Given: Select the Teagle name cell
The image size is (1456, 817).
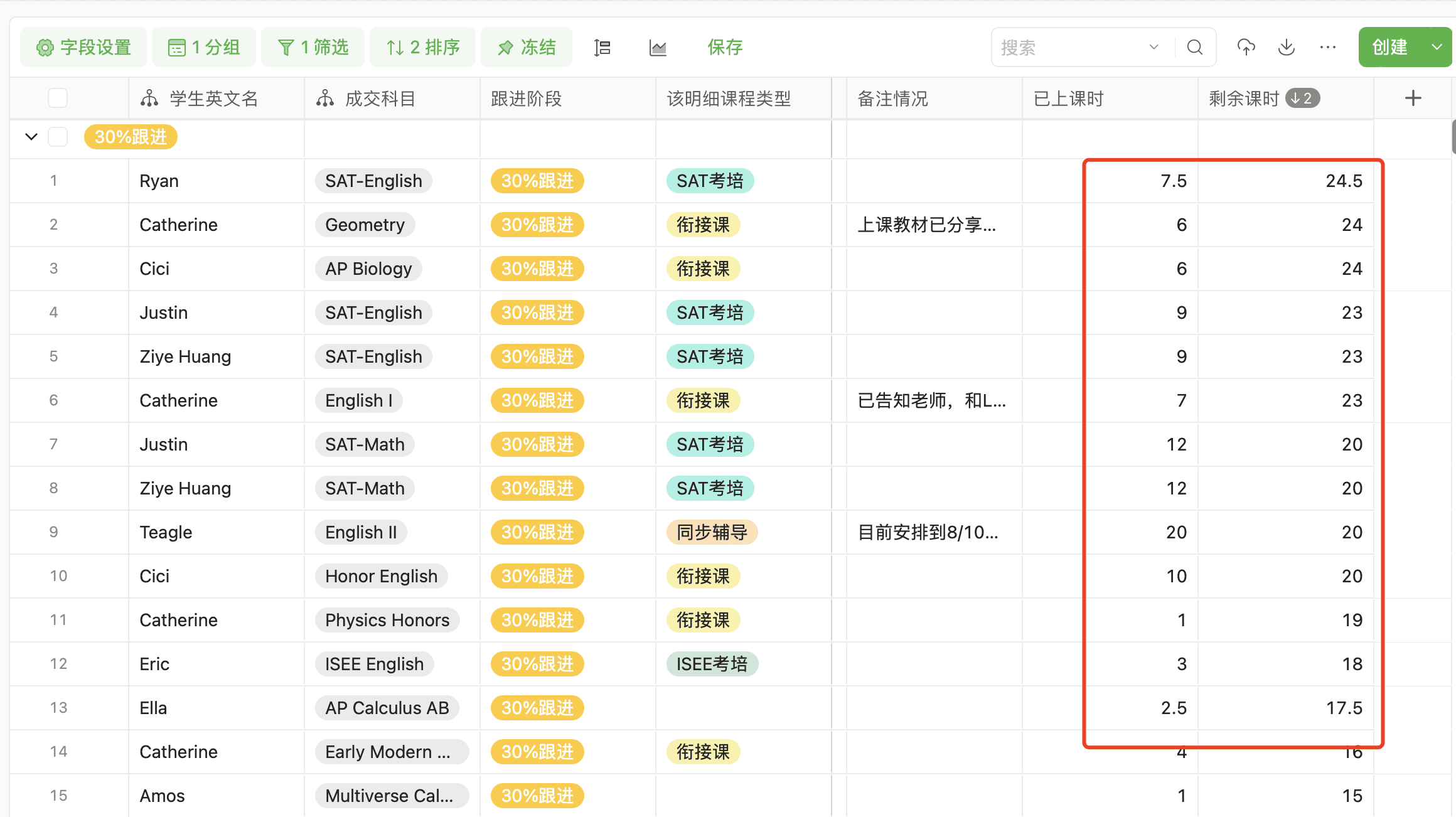Looking at the screenshot, I should 217,532.
